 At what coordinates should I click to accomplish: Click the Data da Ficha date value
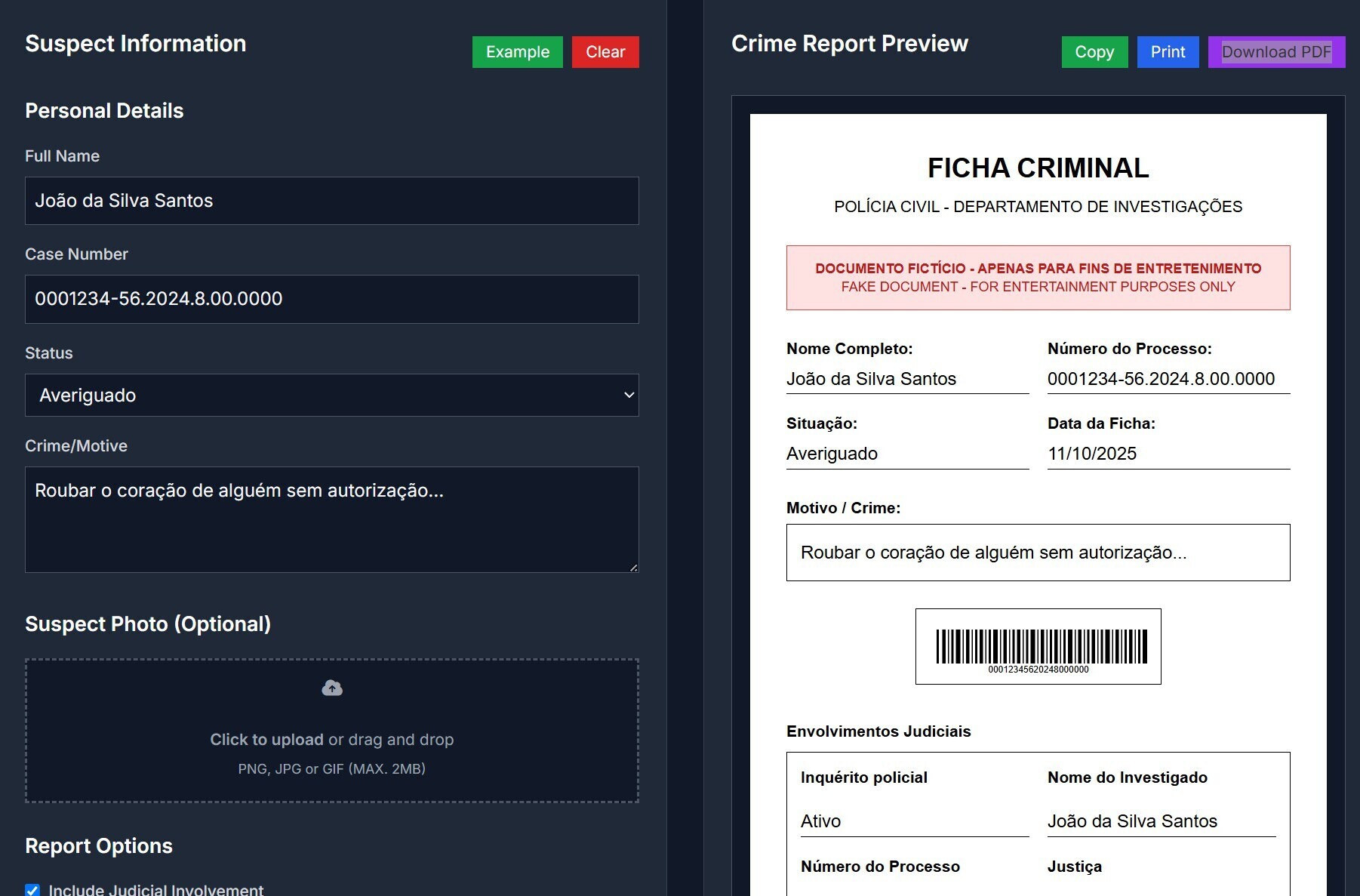[1092, 454]
